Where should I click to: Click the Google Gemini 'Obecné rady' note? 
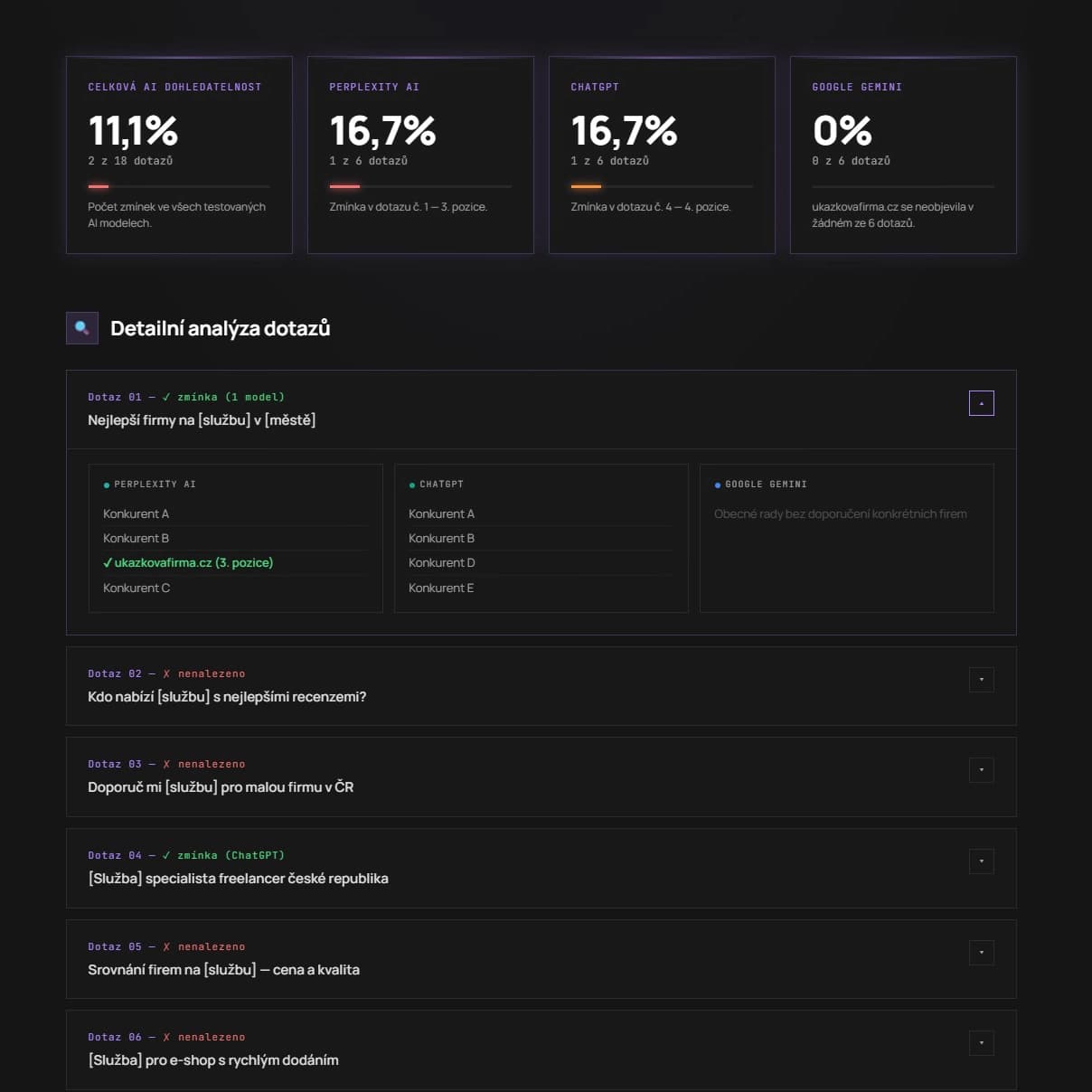(x=841, y=513)
